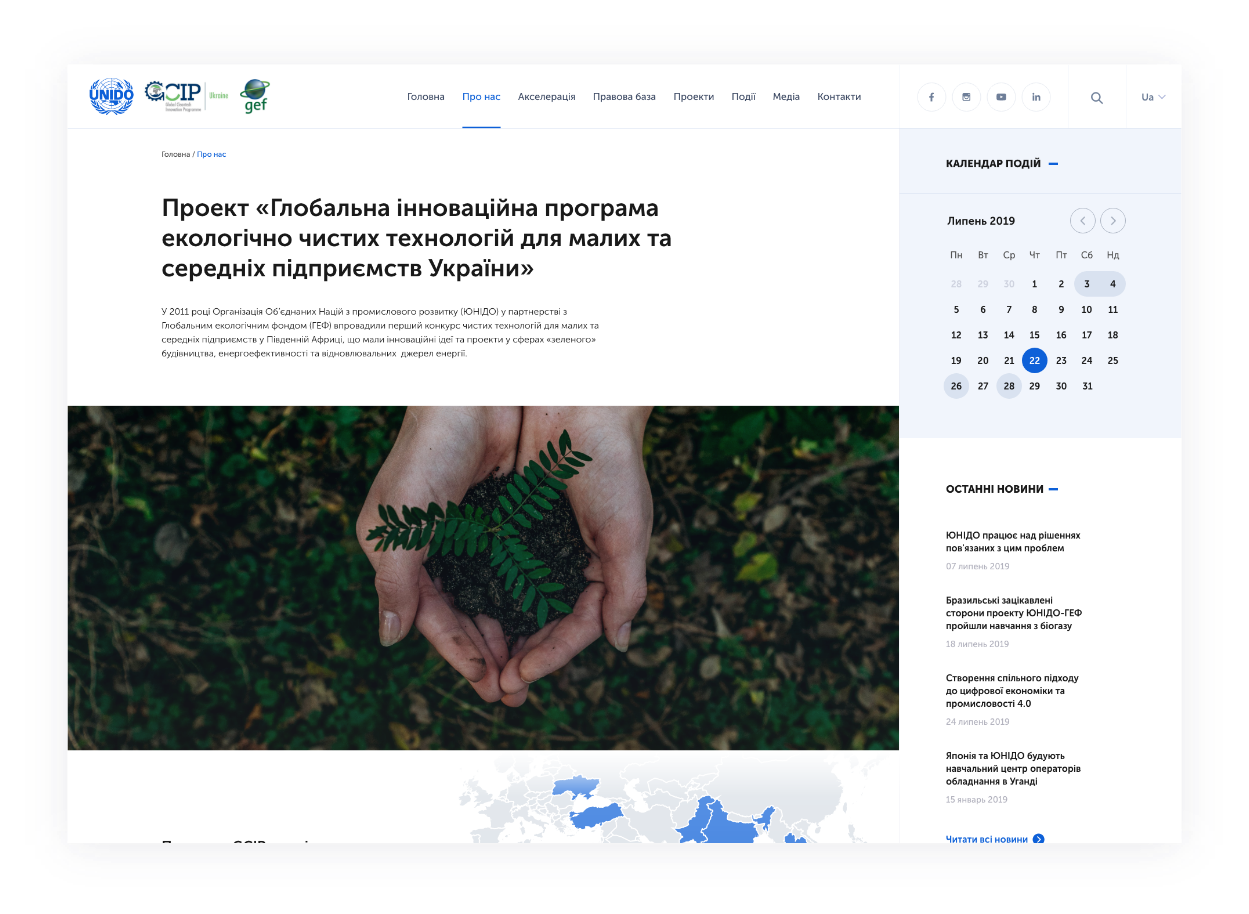This screenshot has width=1249, height=914.
Task: Go to the next month in the calendar
Action: 1112,220
